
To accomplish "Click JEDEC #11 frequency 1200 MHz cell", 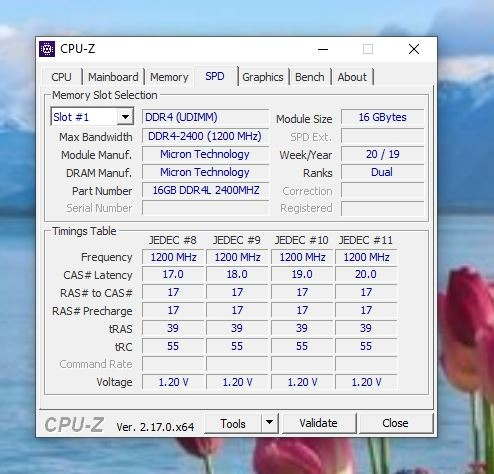I will [x=366, y=257].
